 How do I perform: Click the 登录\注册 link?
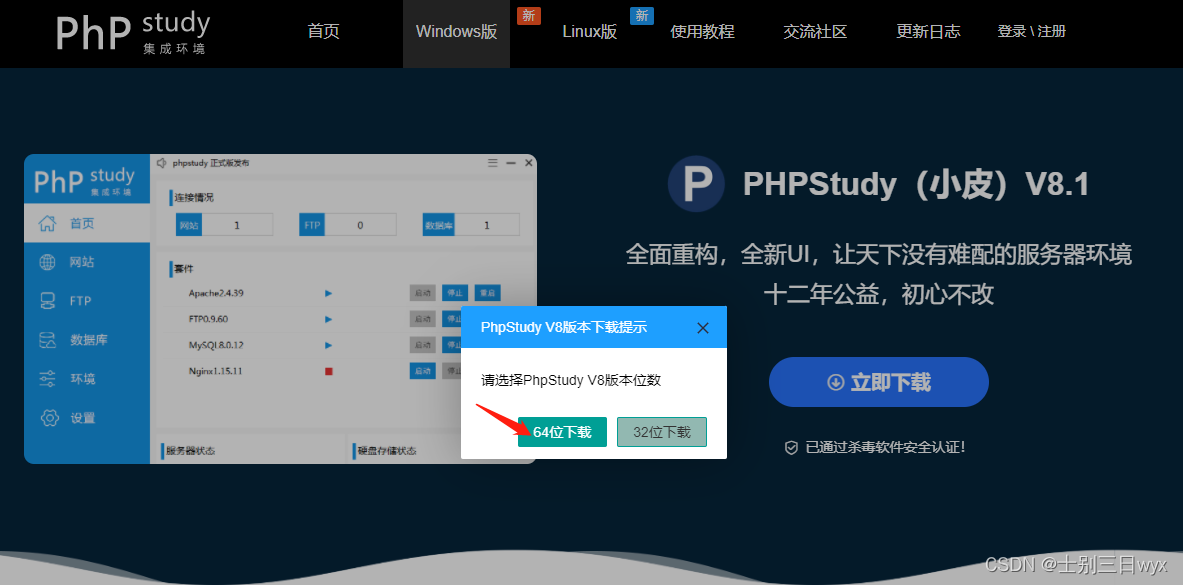(1031, 31)
